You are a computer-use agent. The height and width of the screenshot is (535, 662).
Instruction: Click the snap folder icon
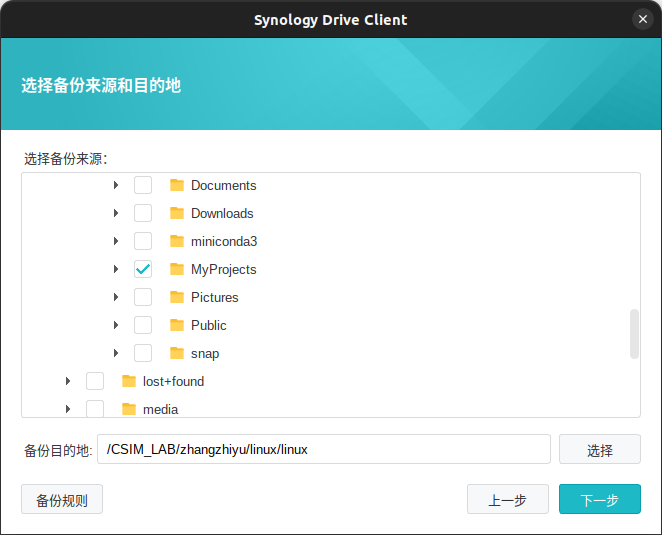point(177,353)
